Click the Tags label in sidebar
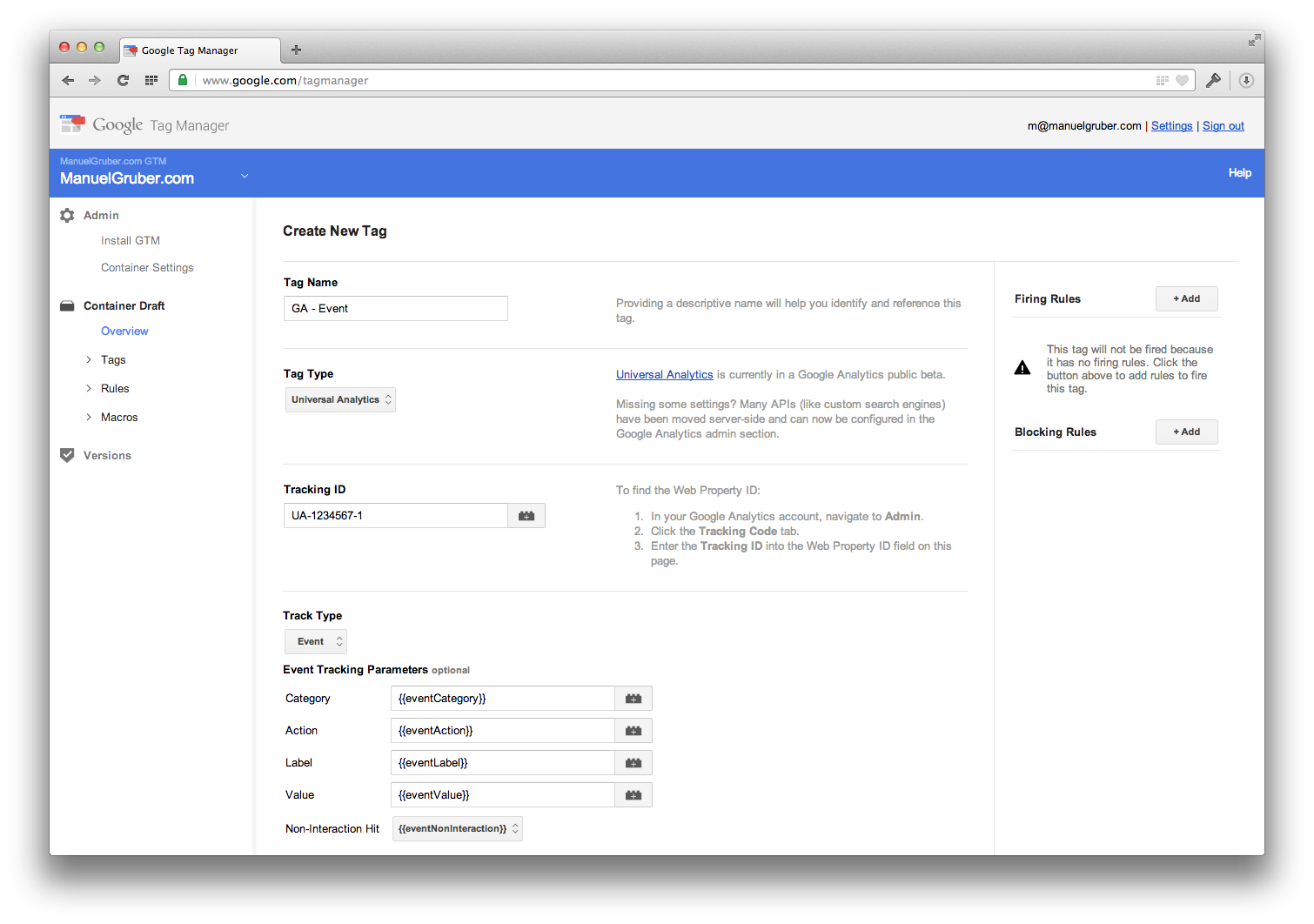This screenshot has height=924, width=1314. pyautogui.click(x=113, y=359)
